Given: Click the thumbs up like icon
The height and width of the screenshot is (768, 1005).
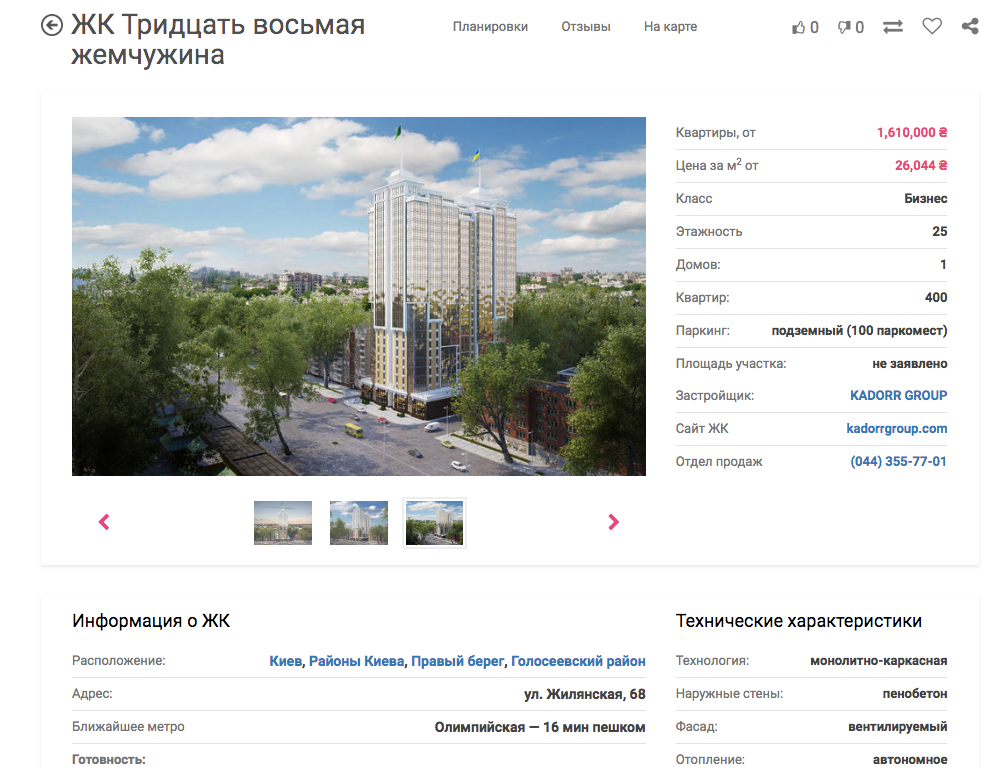Looking at the screenshot, I should pyautogui.click(x=798, y=27).
